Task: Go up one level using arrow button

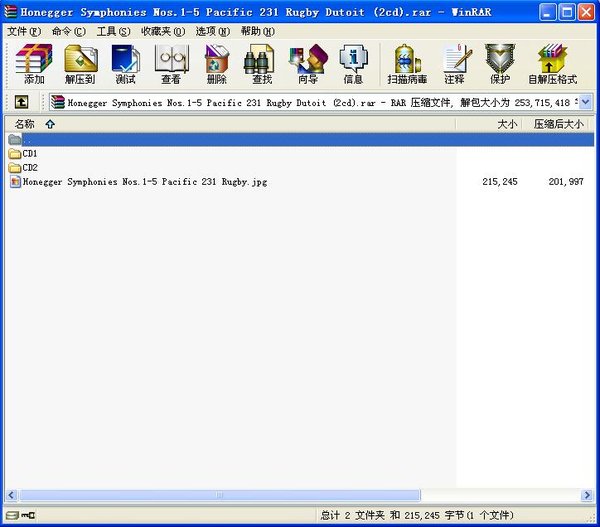Action: point(21,102)
